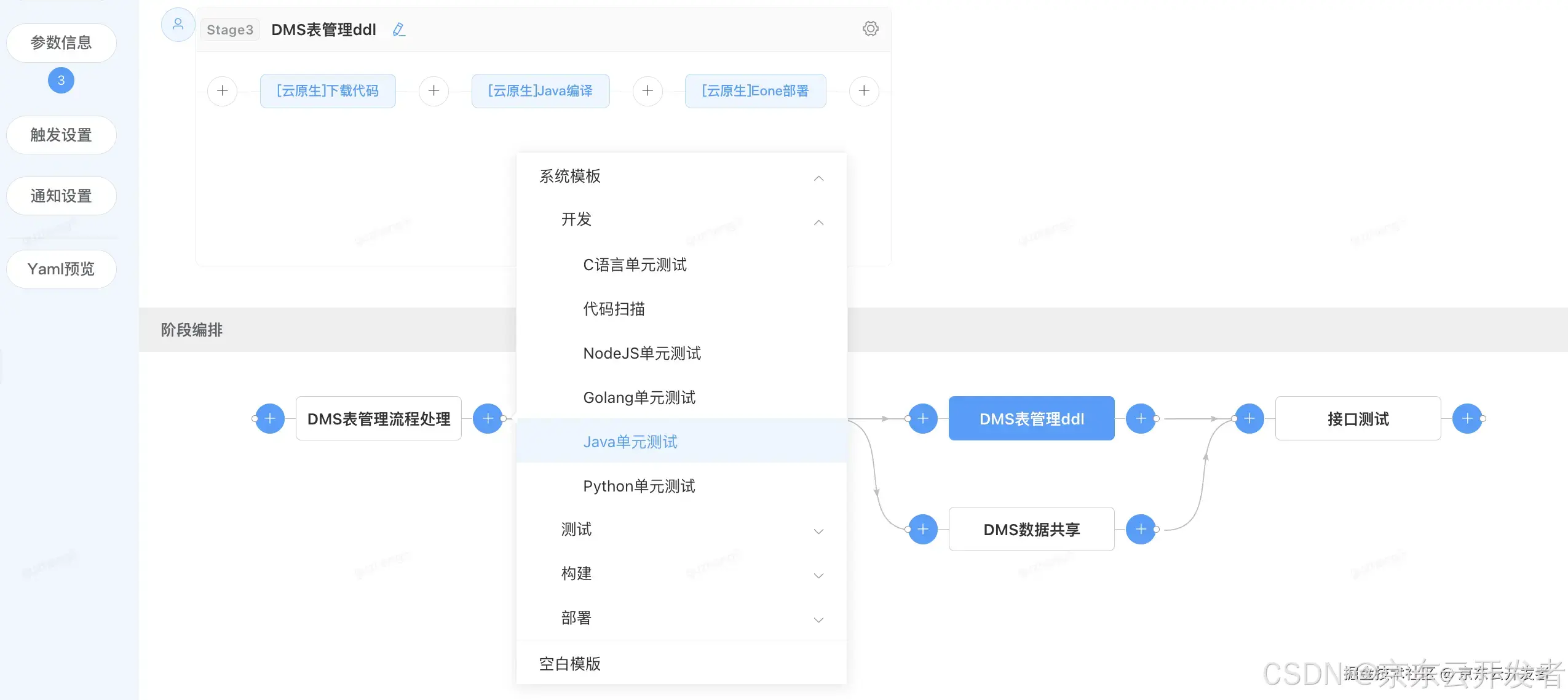The width and height of the screenshot is (1568, 700).
Task: Click Yaml预览 in the left sidebar
Action: (x=62, y=268)
